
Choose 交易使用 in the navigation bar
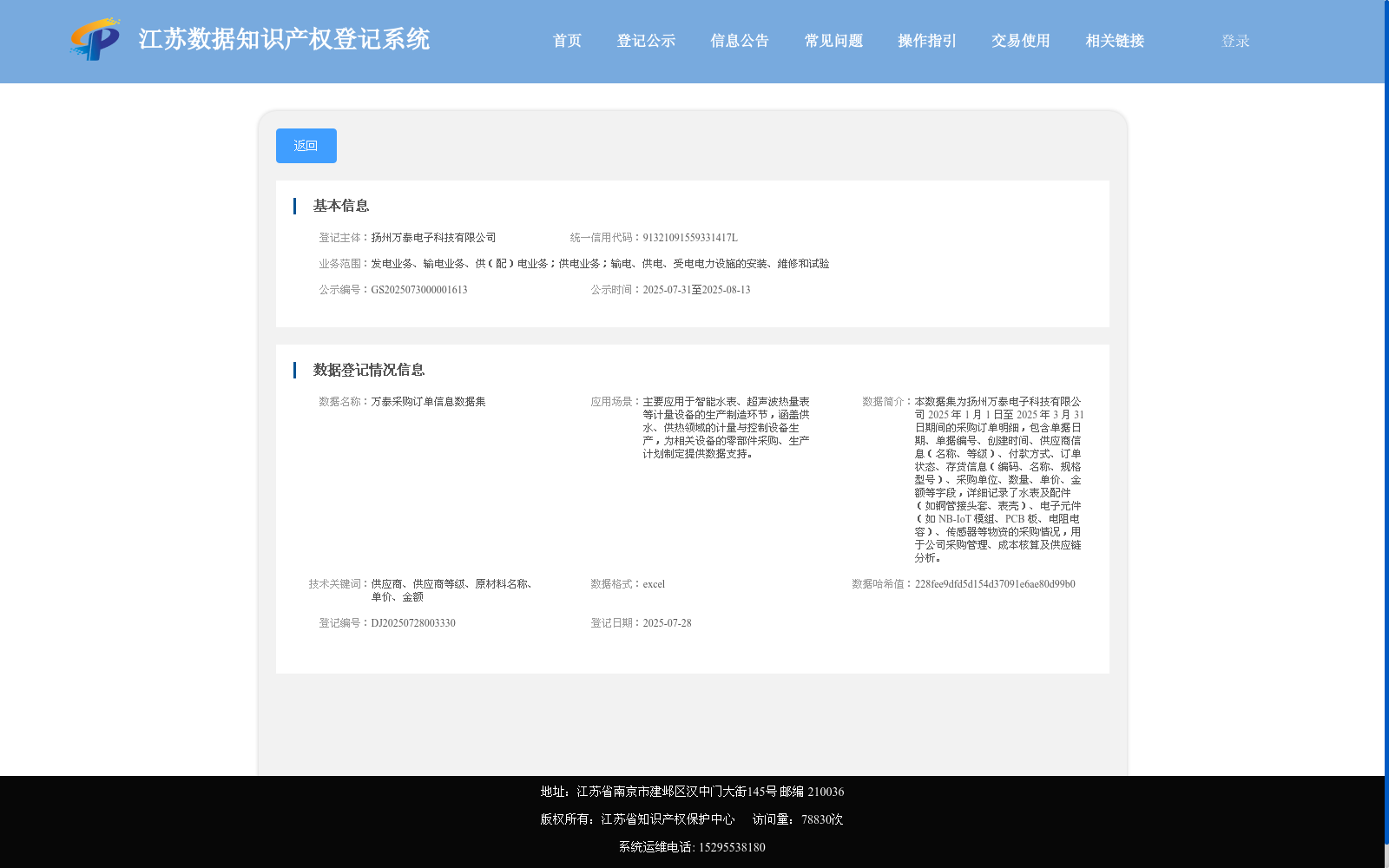(x=1021, y=41)
